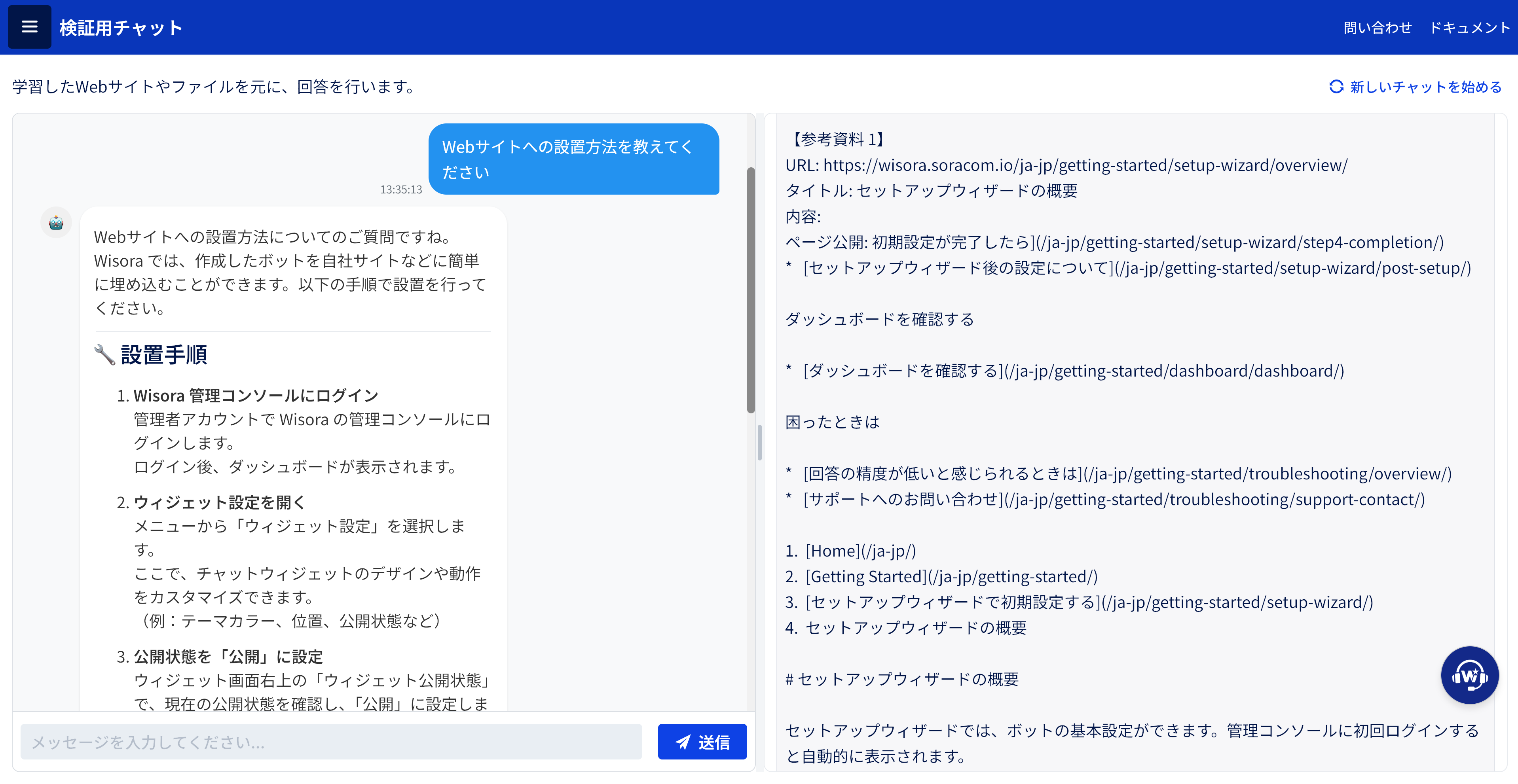
Task: Click the wisora.soracom.io reference URL
Action: (1085, 165)
